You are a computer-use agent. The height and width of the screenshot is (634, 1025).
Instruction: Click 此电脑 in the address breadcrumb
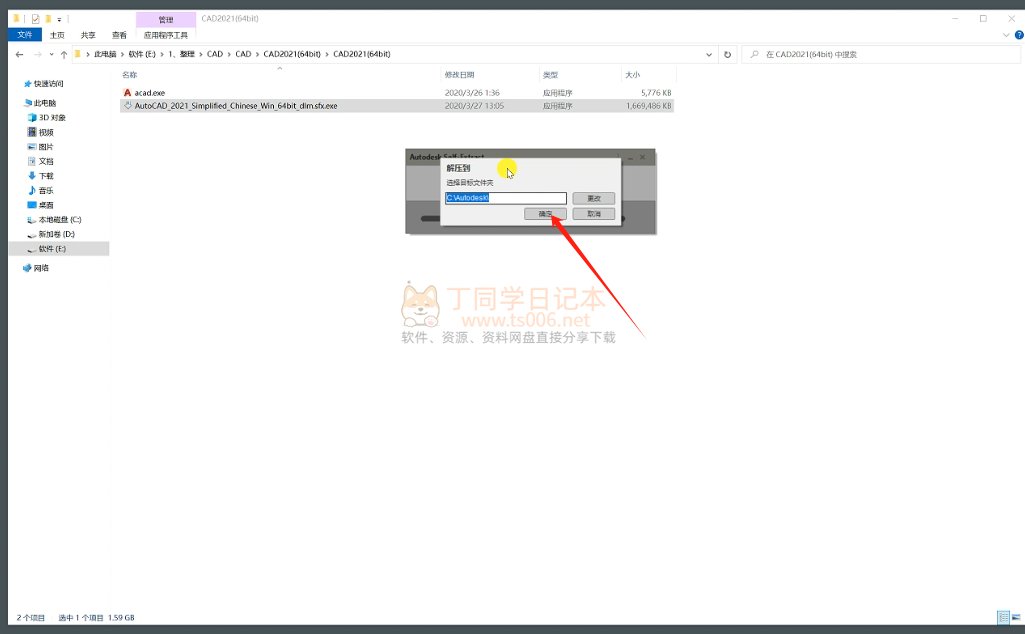click(105, 54)
